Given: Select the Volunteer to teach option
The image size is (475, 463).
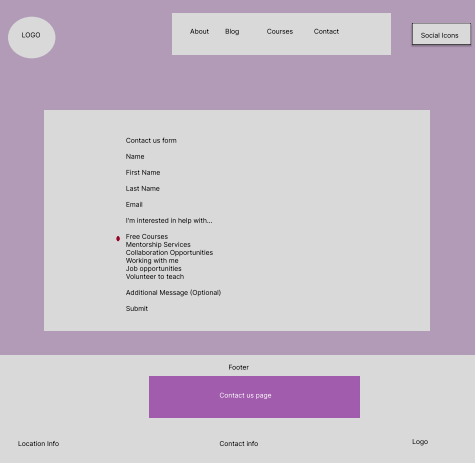Looking at the screenshot, I should pyautogui.click(x=155, y=276).
